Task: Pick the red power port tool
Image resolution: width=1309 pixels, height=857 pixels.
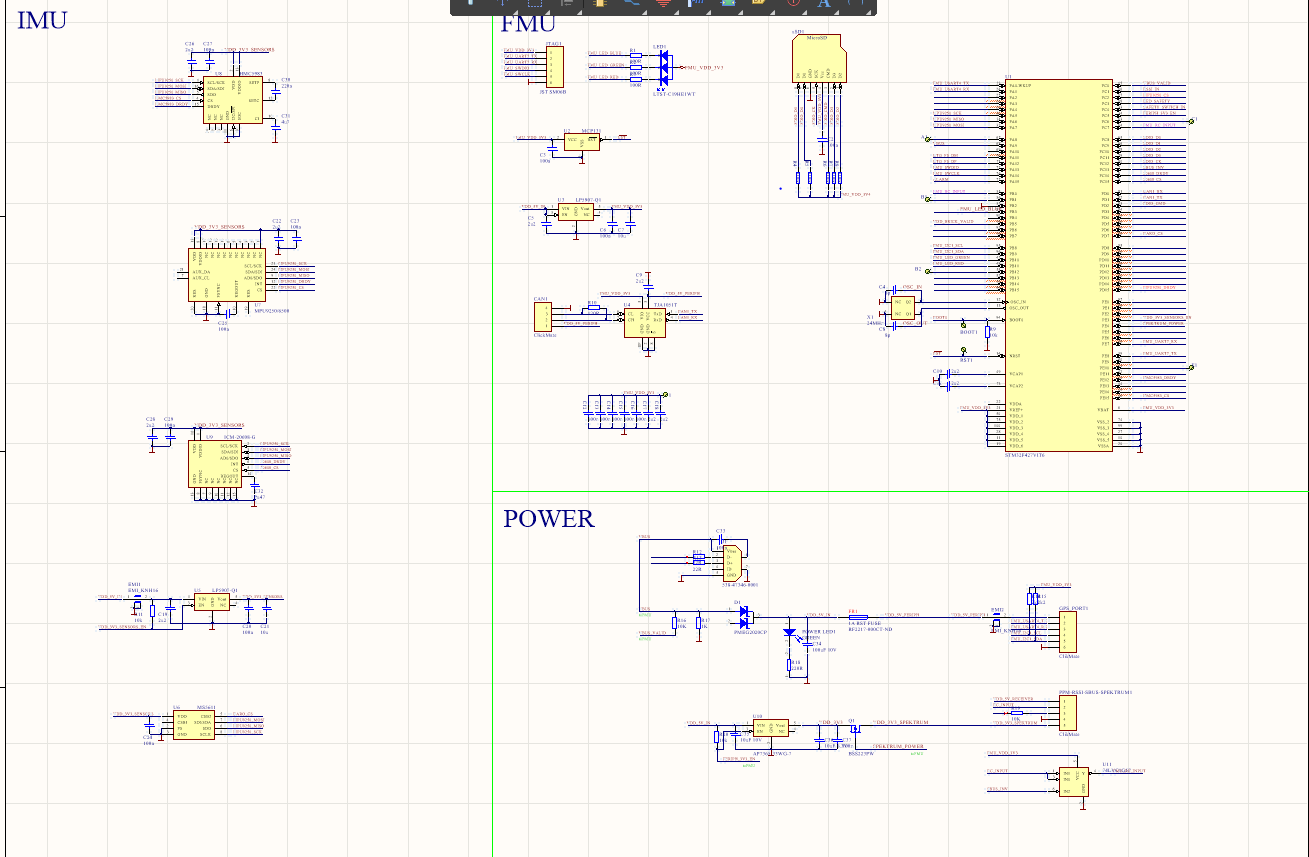Action: 664,4
